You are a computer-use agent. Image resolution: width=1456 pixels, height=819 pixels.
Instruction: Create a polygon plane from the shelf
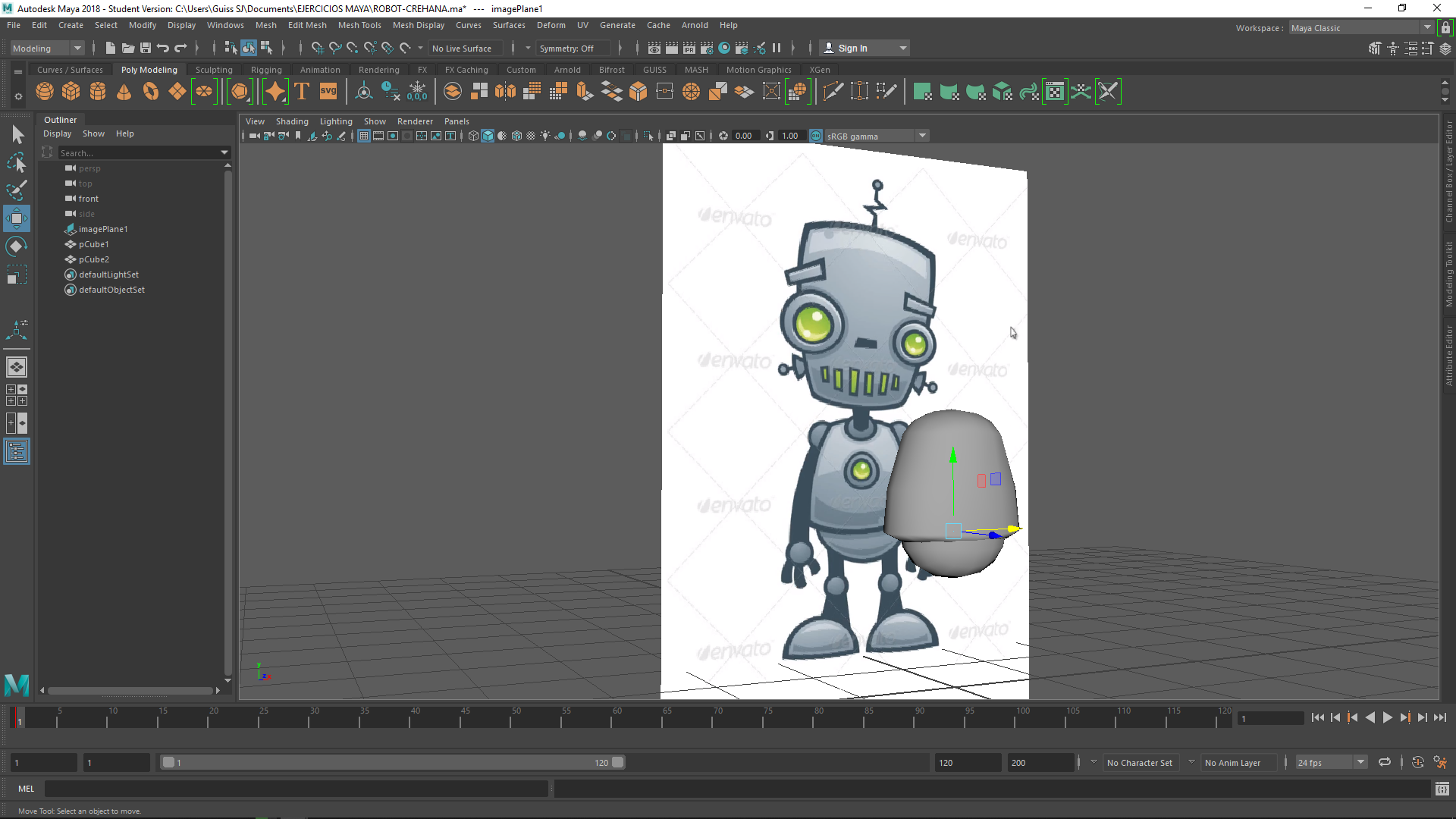[x=177, y=92]
